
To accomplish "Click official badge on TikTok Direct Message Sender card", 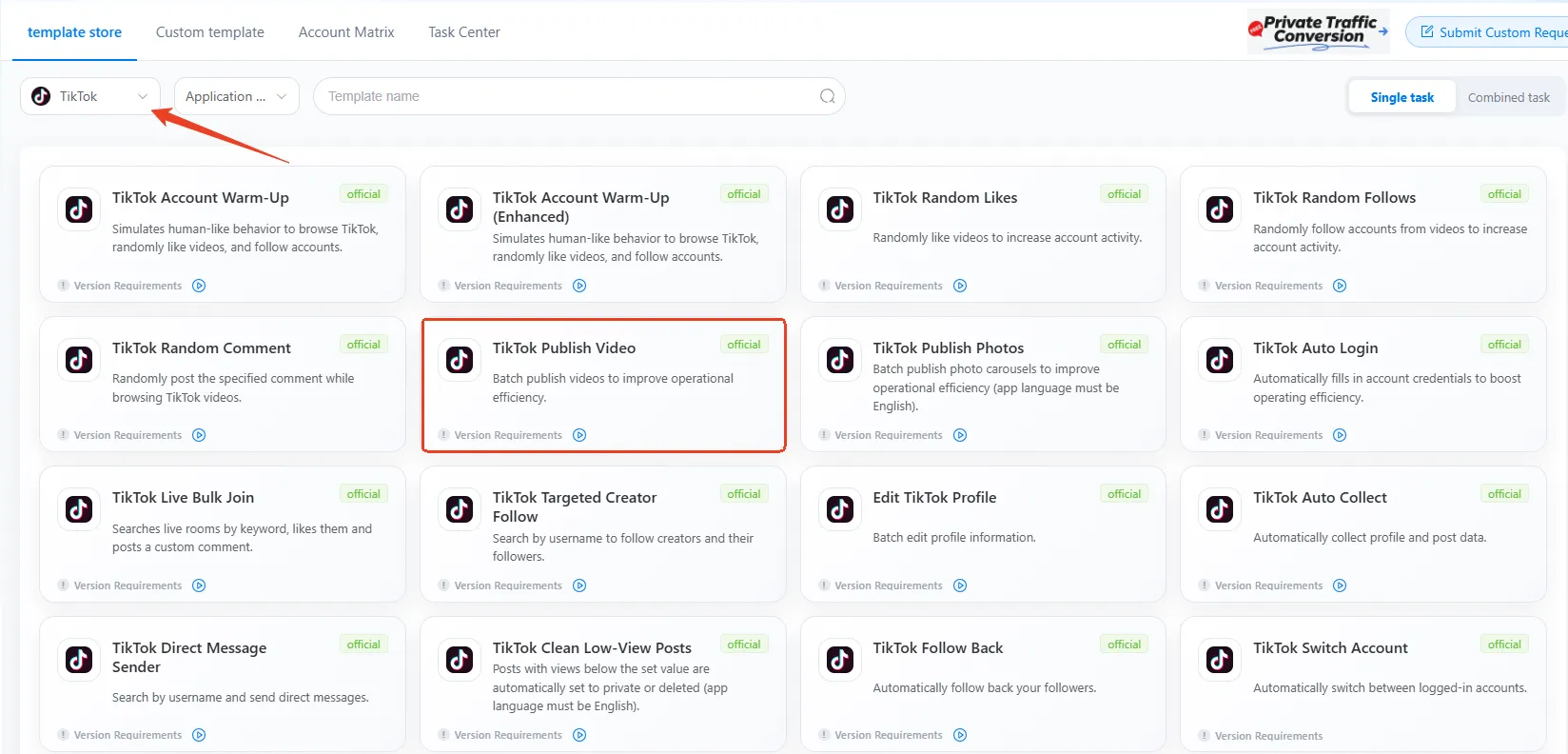I will pyautogui.click(x=363, y=645).
